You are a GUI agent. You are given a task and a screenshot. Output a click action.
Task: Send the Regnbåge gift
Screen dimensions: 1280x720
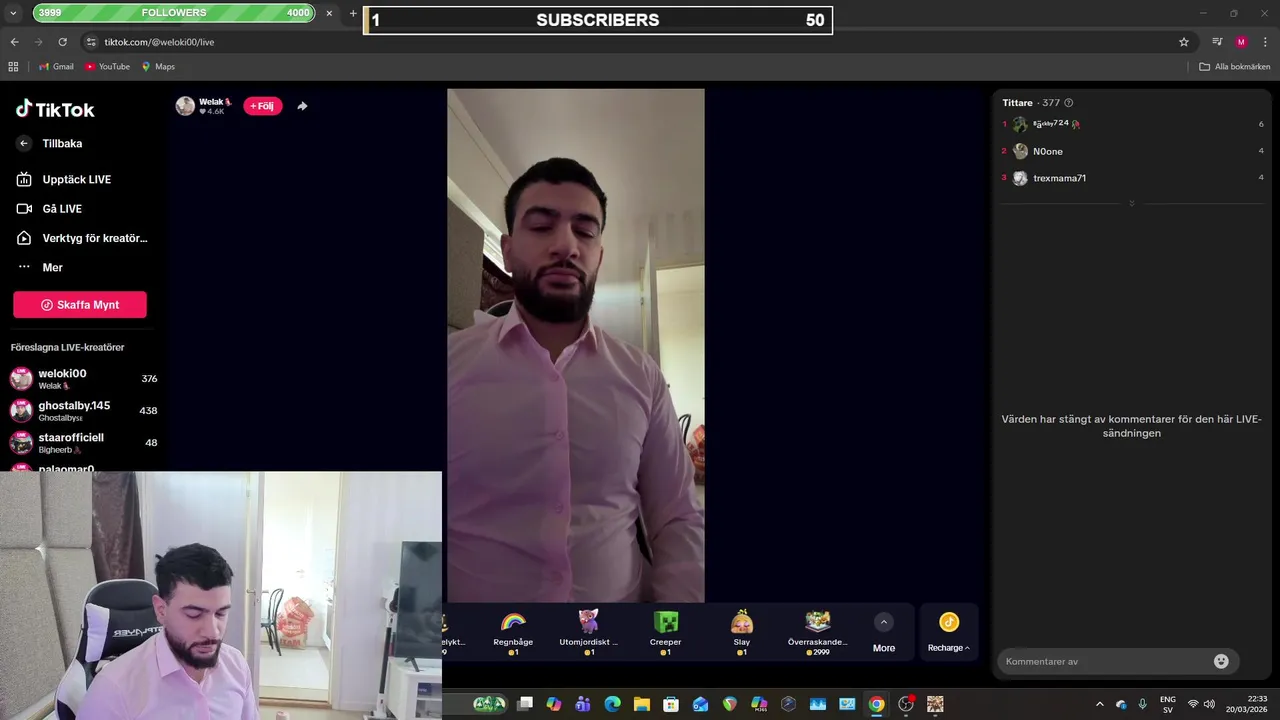(x=513, y=632)
